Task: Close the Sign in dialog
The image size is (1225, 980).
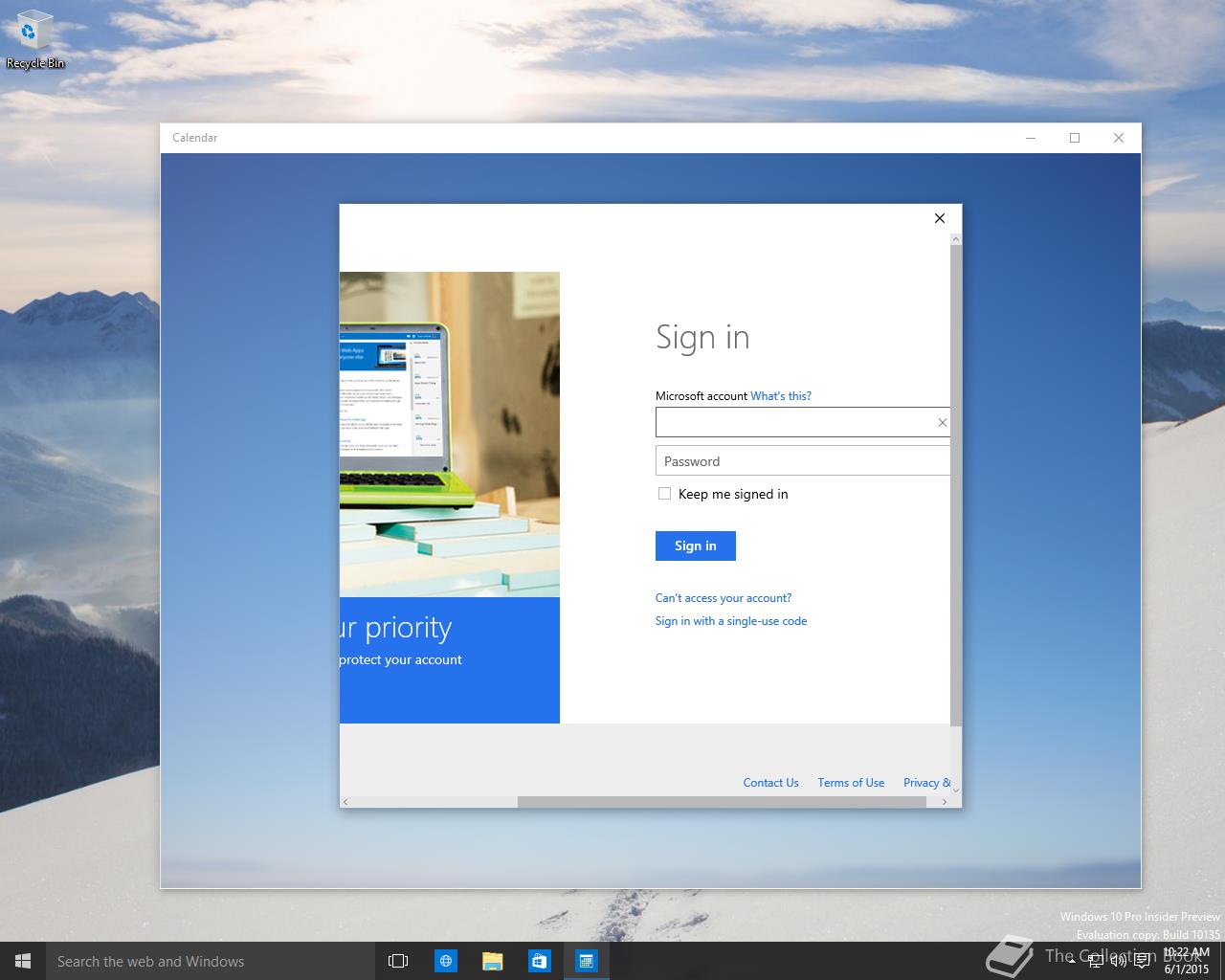Action: 940,218
